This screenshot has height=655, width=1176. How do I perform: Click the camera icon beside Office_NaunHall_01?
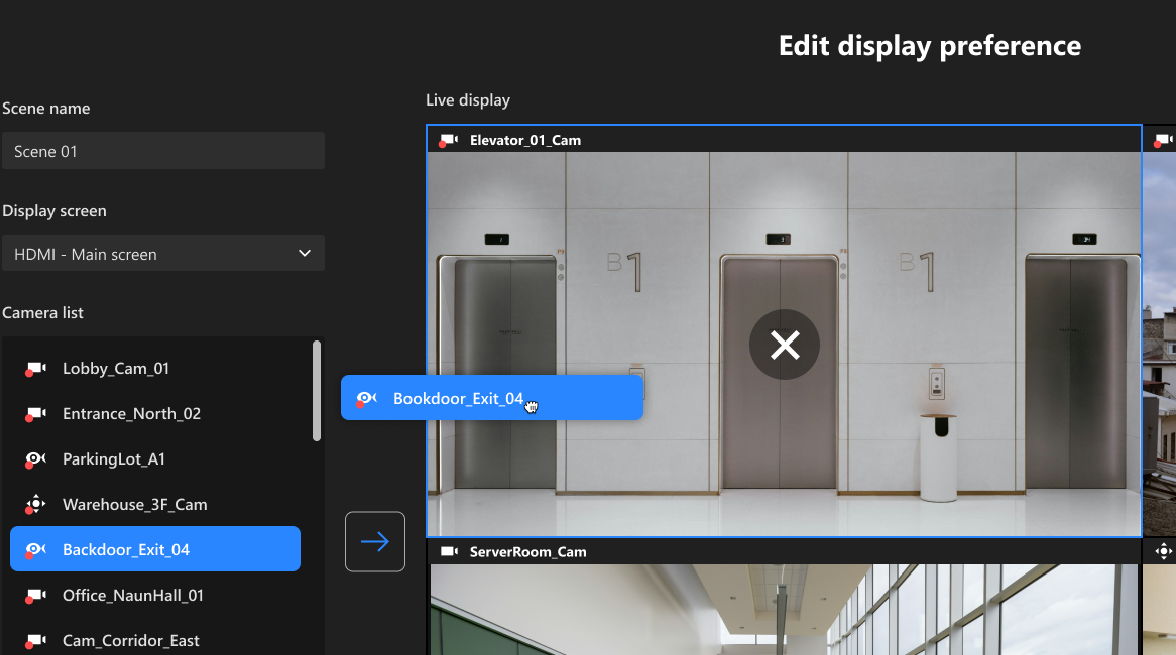pos(35,596)
